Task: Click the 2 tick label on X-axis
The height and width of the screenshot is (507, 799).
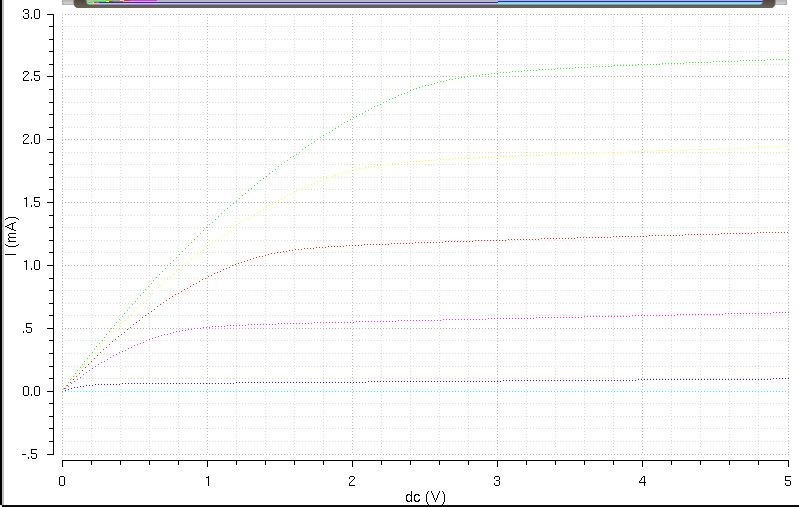Action: (353, 481)
